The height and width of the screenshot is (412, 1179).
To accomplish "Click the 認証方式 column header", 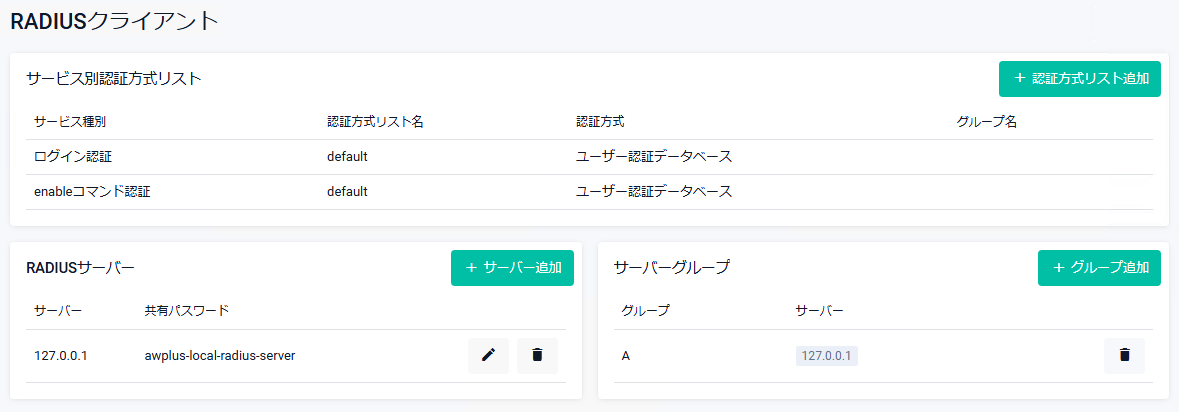I will click(x=600, y=122).
